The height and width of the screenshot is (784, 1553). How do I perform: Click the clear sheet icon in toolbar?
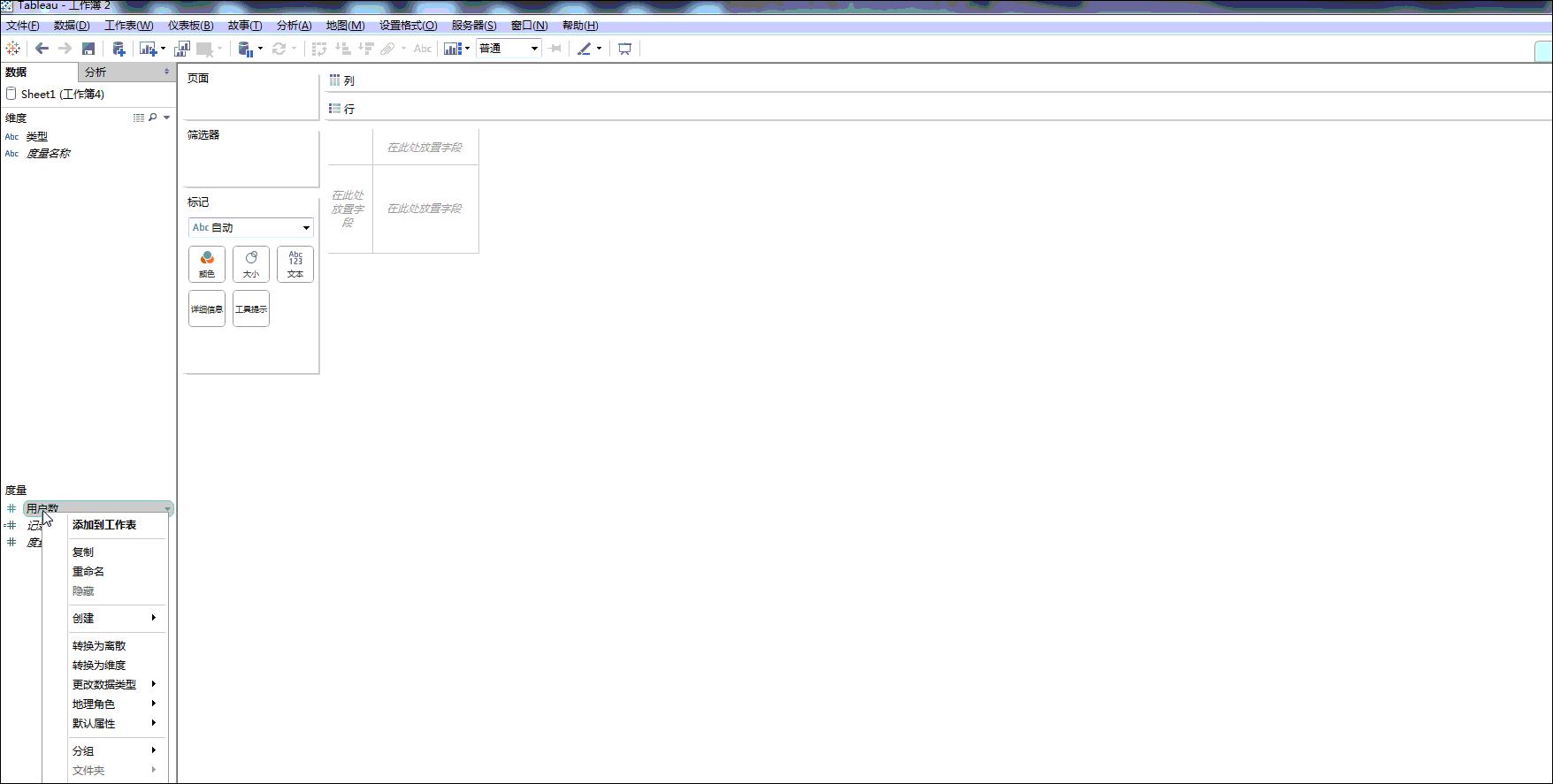[204, 49]
